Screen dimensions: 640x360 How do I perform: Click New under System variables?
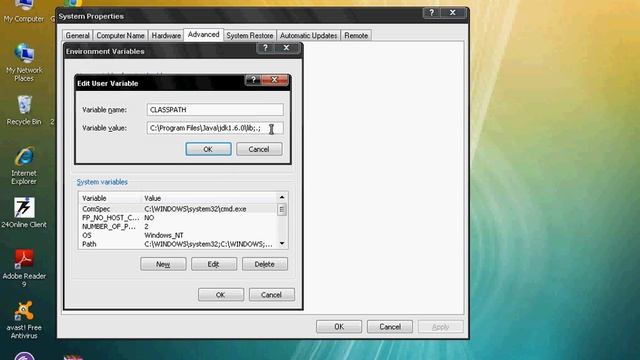pos(163,264)
